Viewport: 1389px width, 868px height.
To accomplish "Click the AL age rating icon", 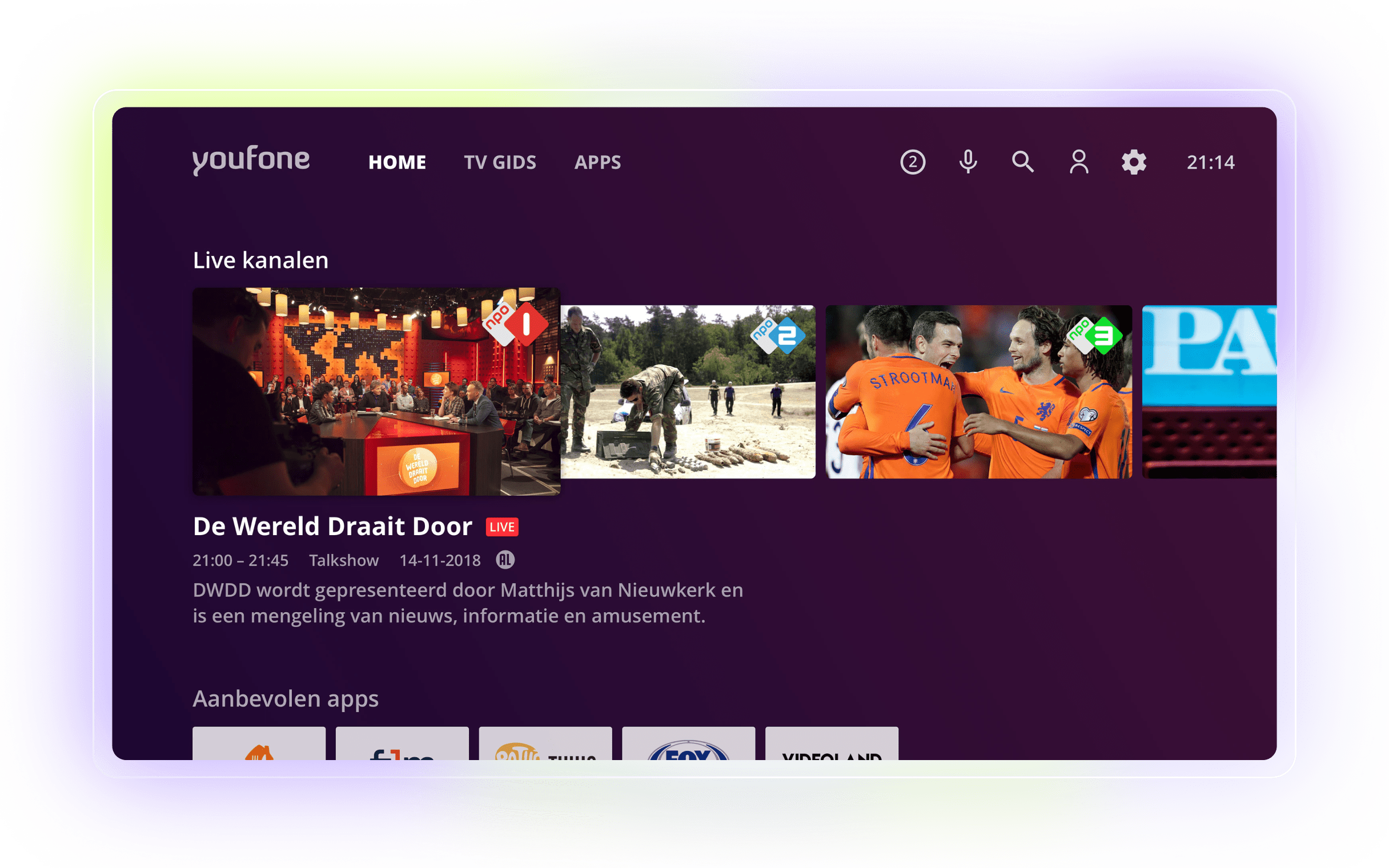I will pyautogui.click(x=505, y=560).
